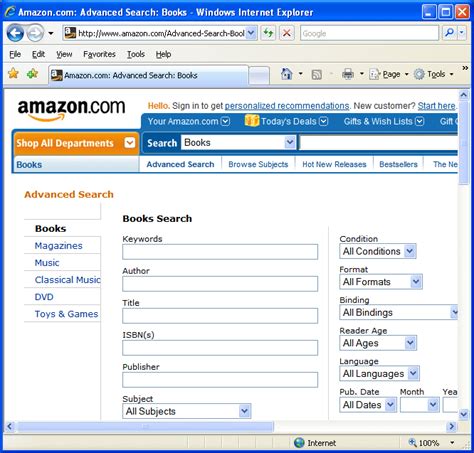
Task: Click the Publisher text field
Action: click(x=220, y=380)
